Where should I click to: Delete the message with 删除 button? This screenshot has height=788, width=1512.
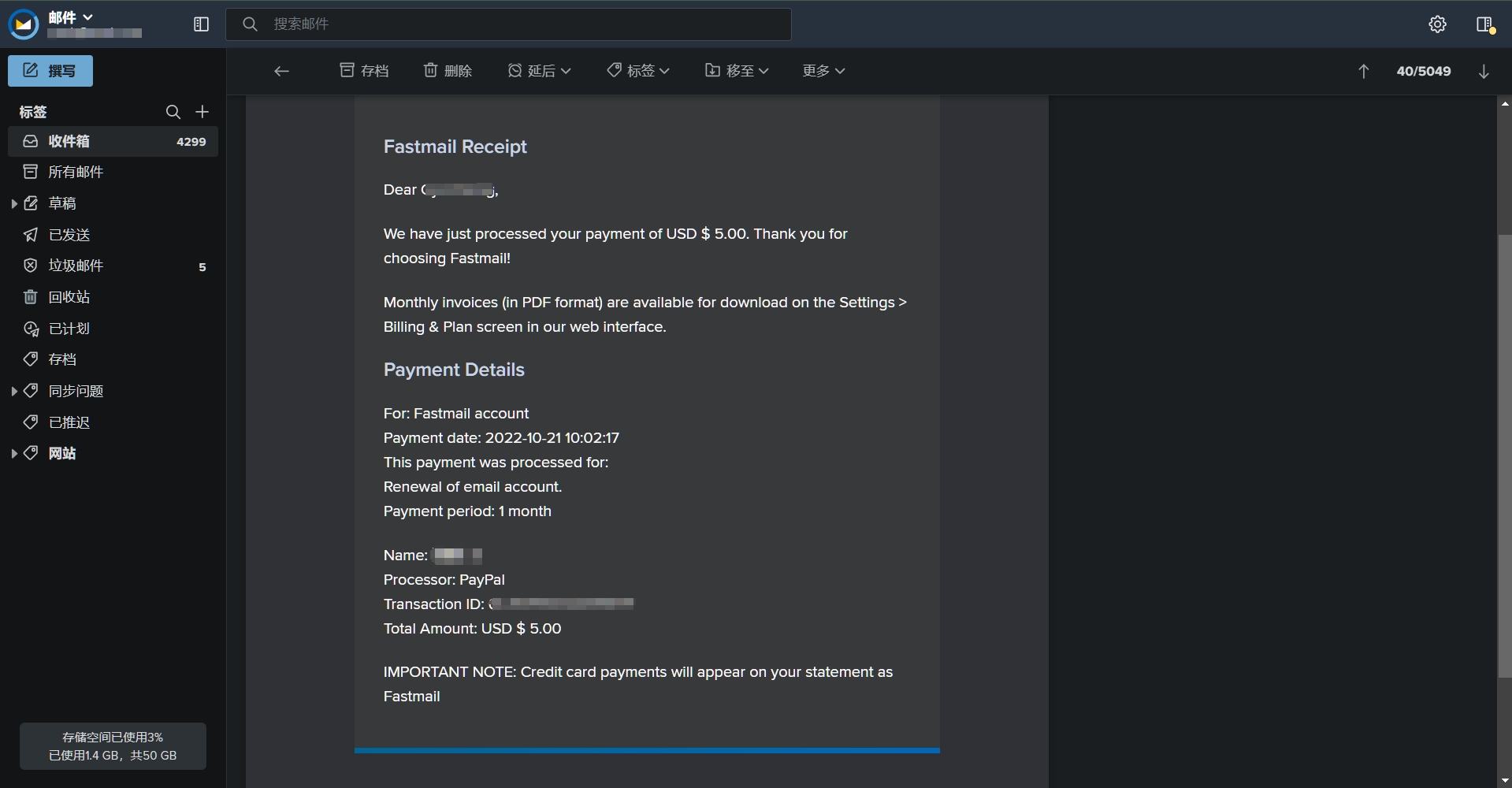pyautogui.click(x=448, y=71)
